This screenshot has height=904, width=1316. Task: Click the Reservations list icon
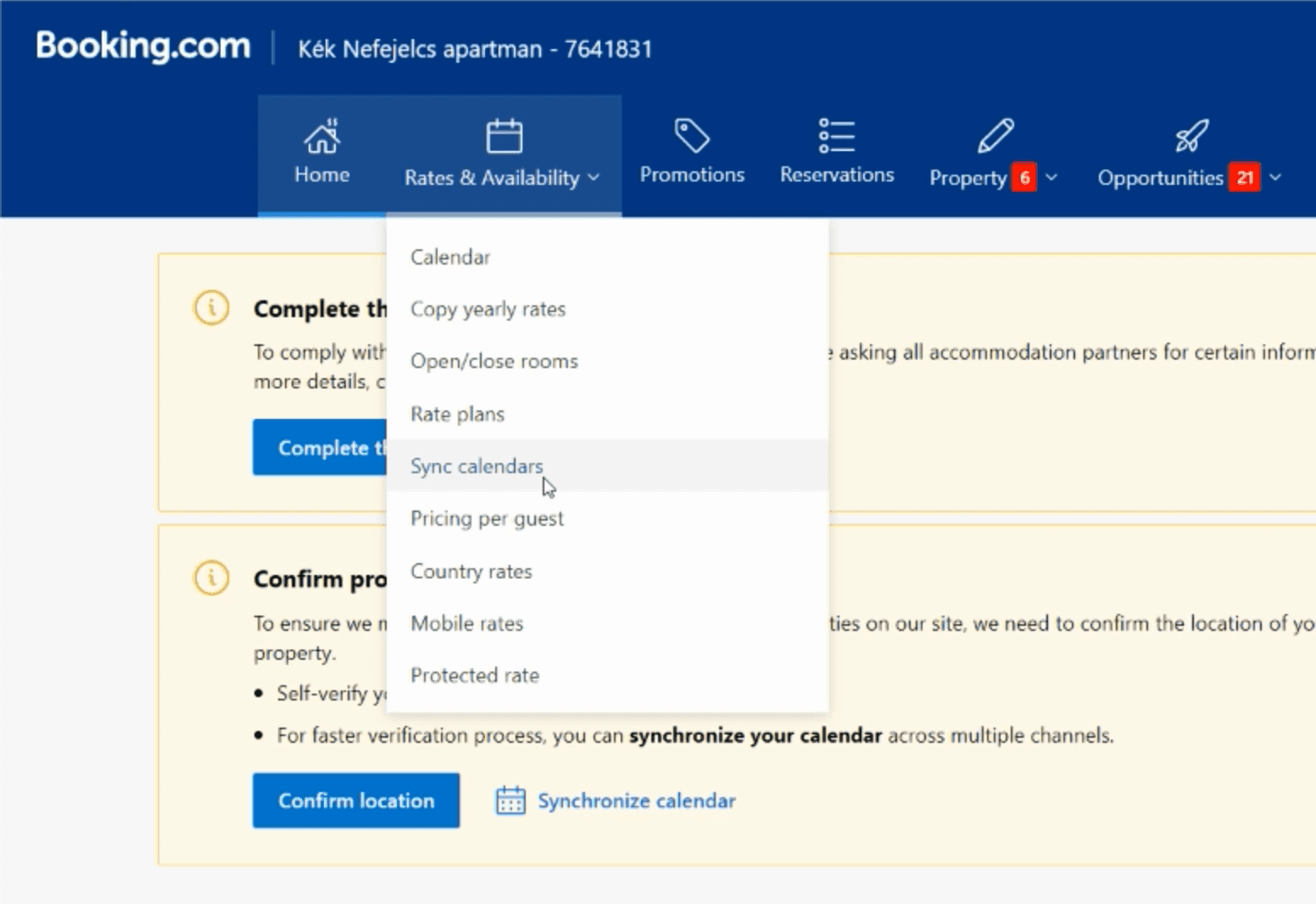pos(836,136)
